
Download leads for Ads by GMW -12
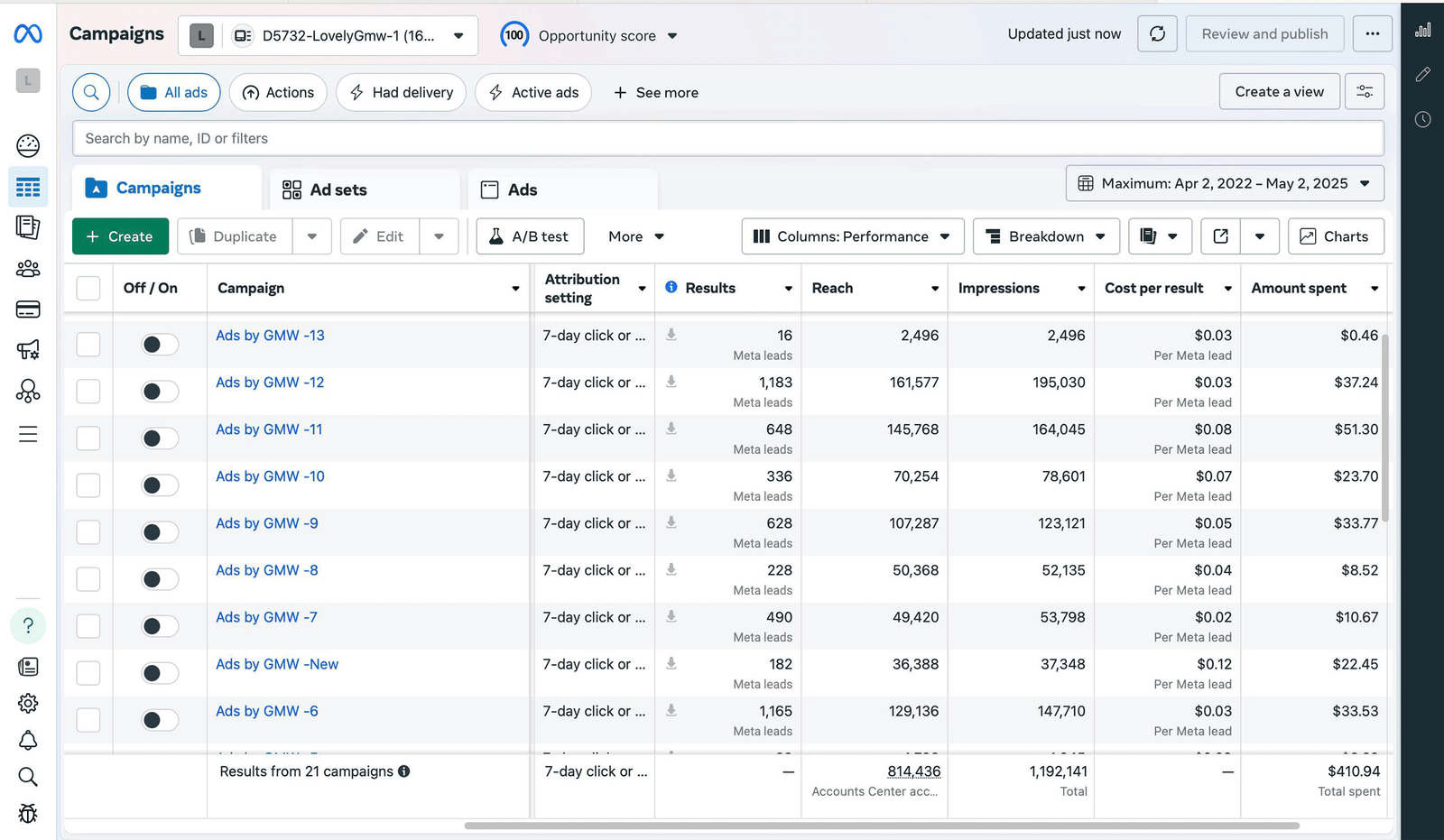671,382
